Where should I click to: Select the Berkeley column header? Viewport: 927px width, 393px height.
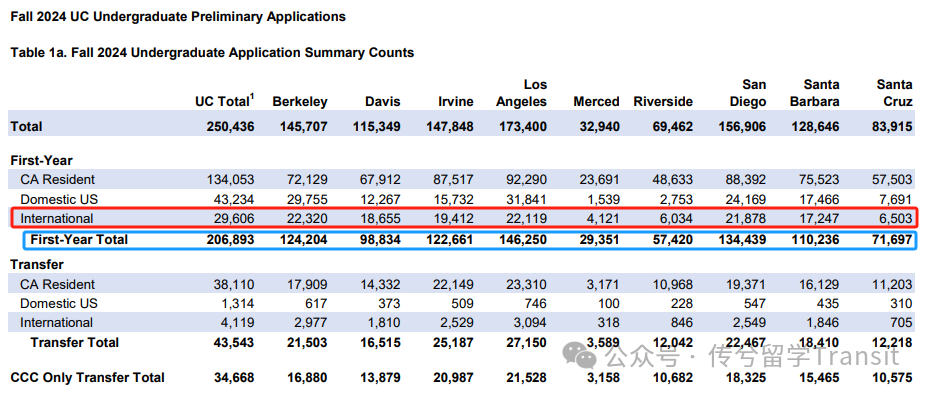coord(300,102)
